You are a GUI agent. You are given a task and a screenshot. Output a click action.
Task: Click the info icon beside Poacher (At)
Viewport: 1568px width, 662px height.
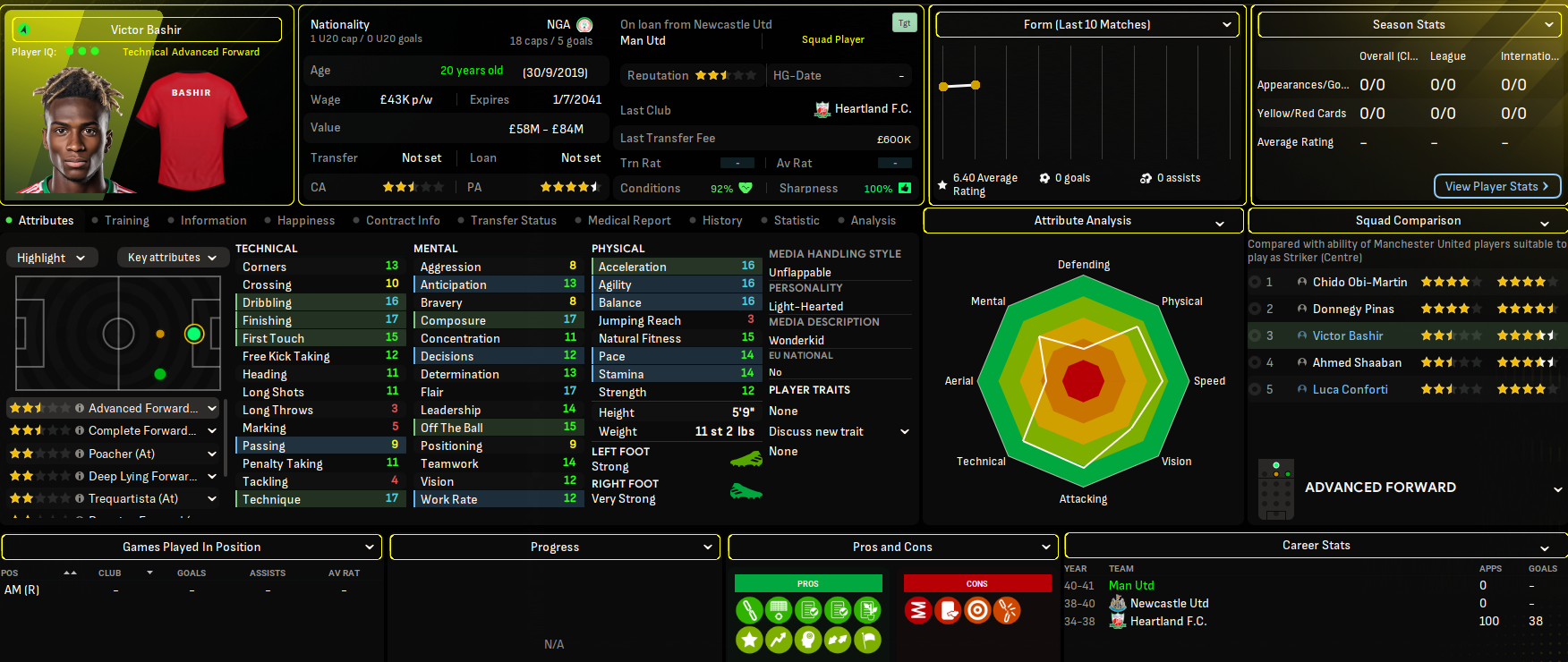tap(80, 454)
